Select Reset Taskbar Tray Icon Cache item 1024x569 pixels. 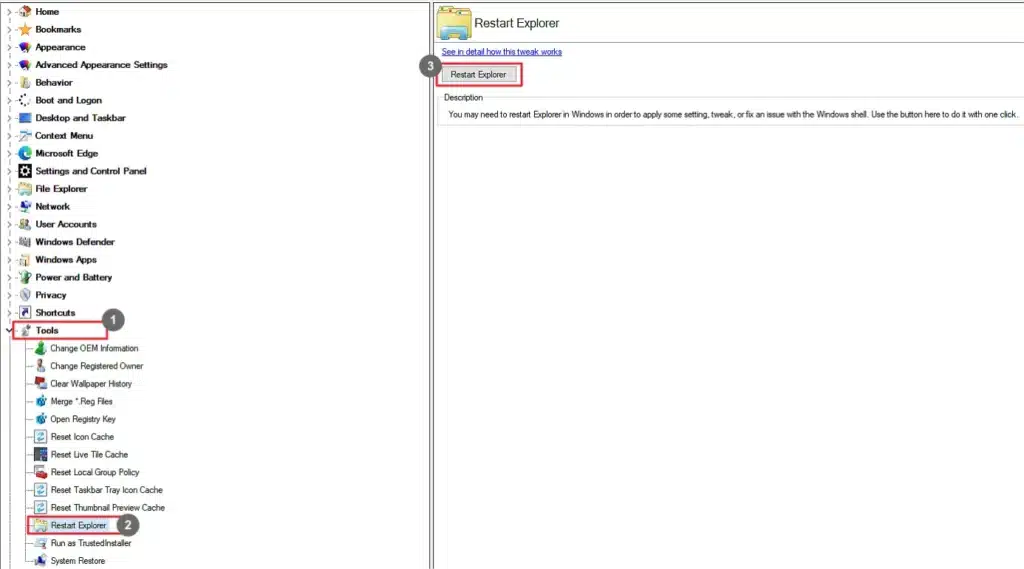tap(106, 489)
